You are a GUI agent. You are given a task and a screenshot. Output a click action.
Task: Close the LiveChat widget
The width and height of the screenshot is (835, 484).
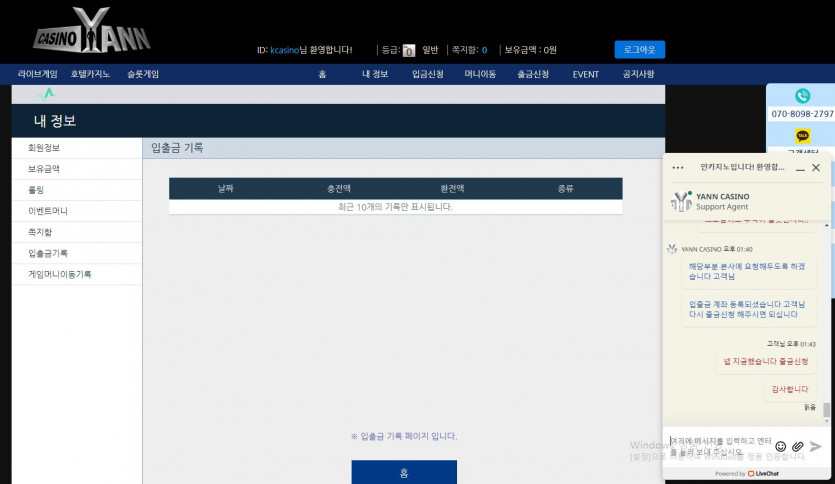click(x=816, y=168)
